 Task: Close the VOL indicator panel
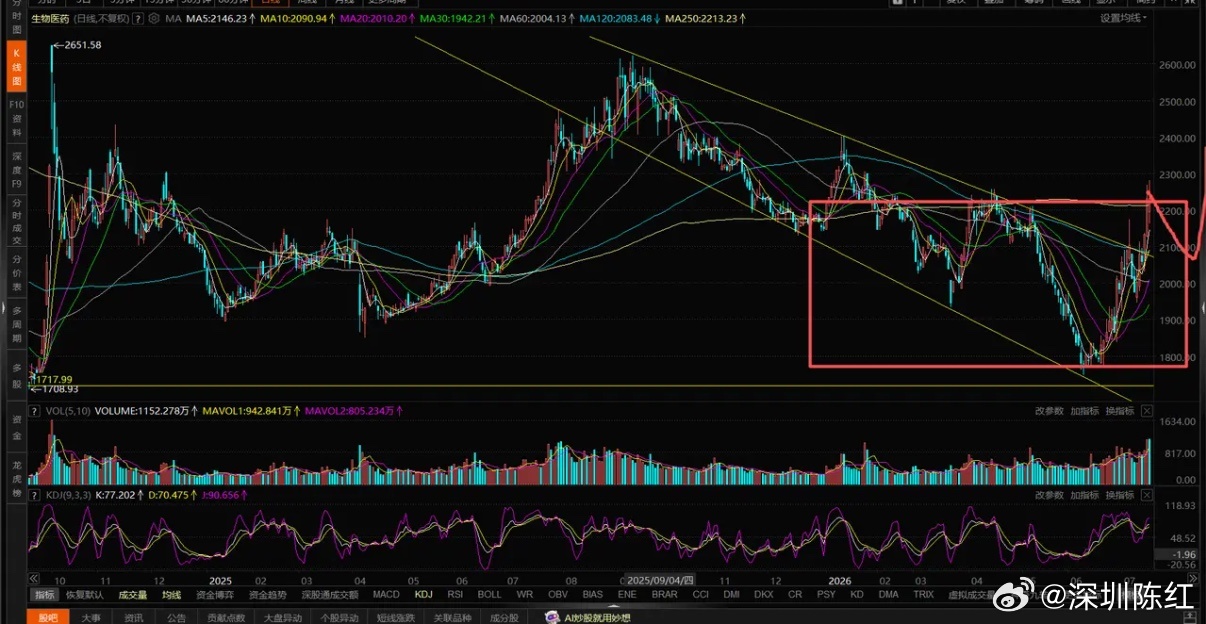1147,411
